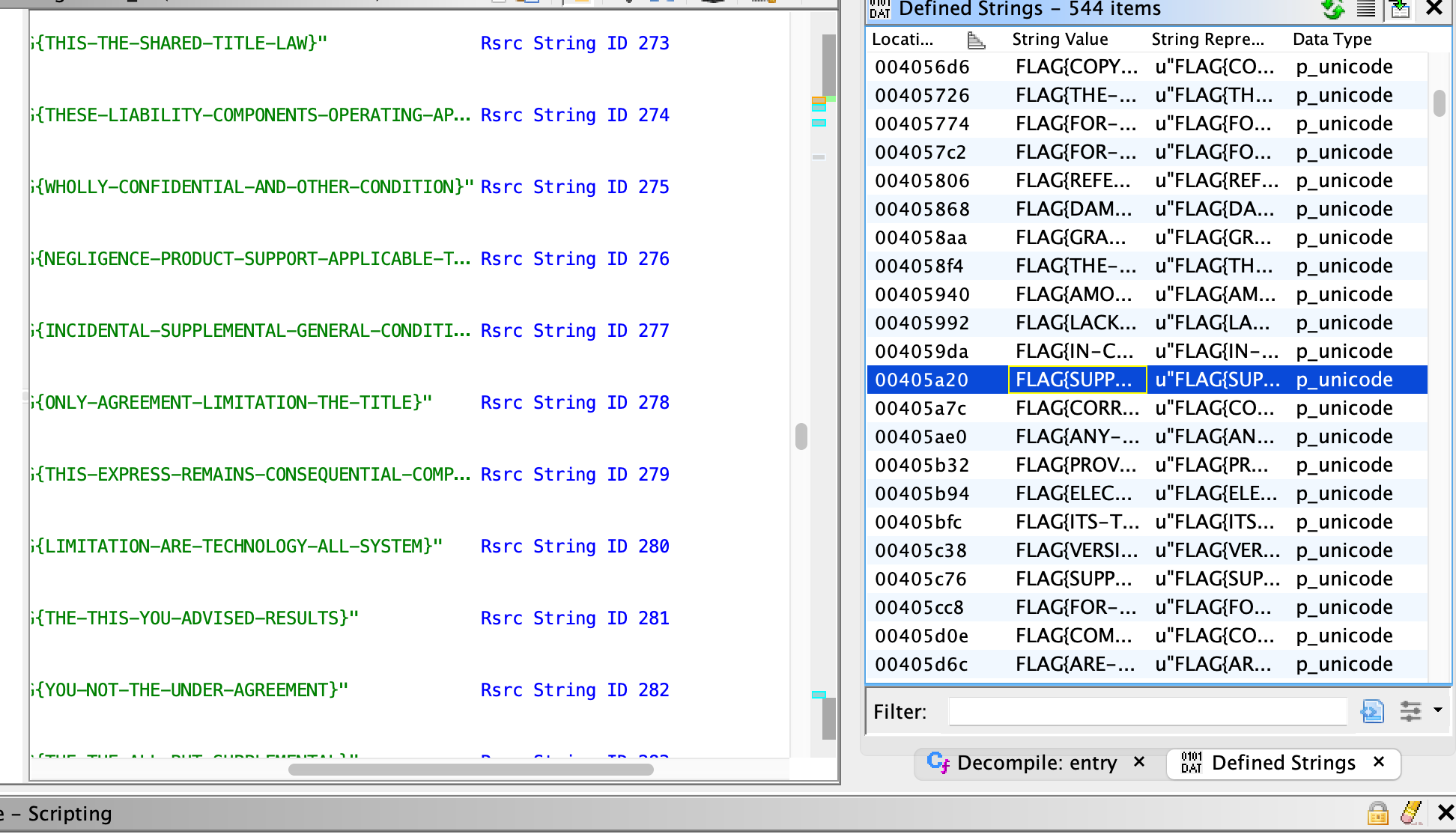Click the listing horizontal scrollbar thumb
Image resolution: width=1456 pixels, height=837 pixels.
click(x=470, y=769)
